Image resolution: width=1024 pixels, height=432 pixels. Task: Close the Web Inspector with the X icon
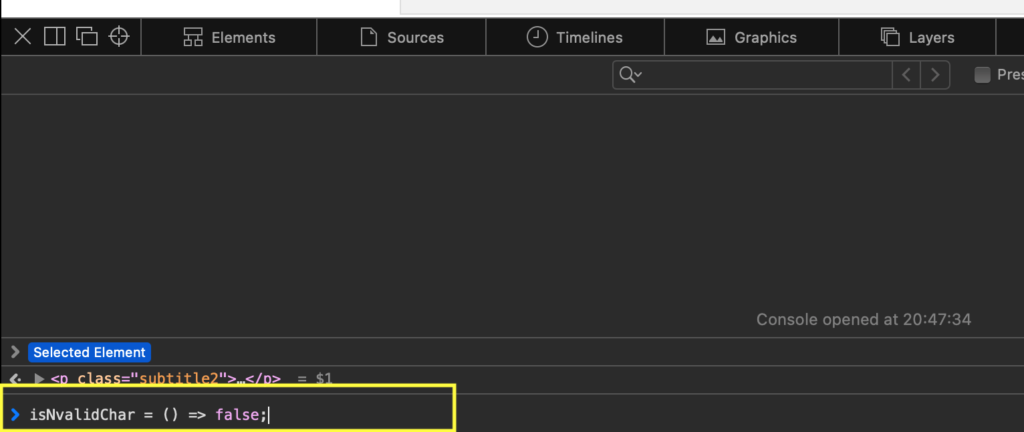22,37
